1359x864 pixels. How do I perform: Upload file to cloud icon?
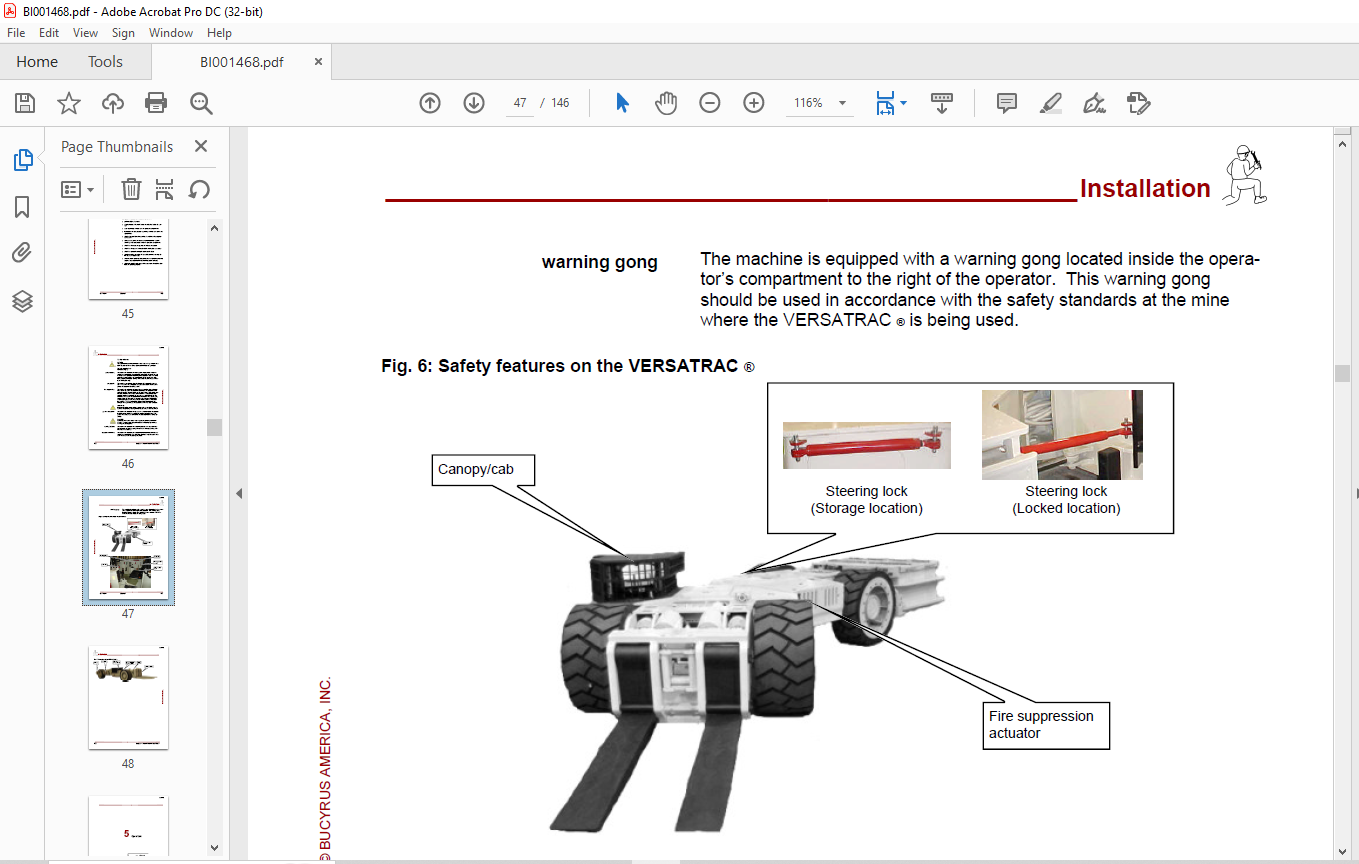pos(113,103)
